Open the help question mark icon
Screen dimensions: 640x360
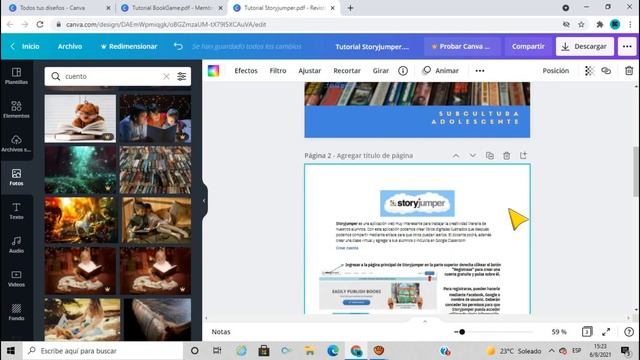(629, 332)
